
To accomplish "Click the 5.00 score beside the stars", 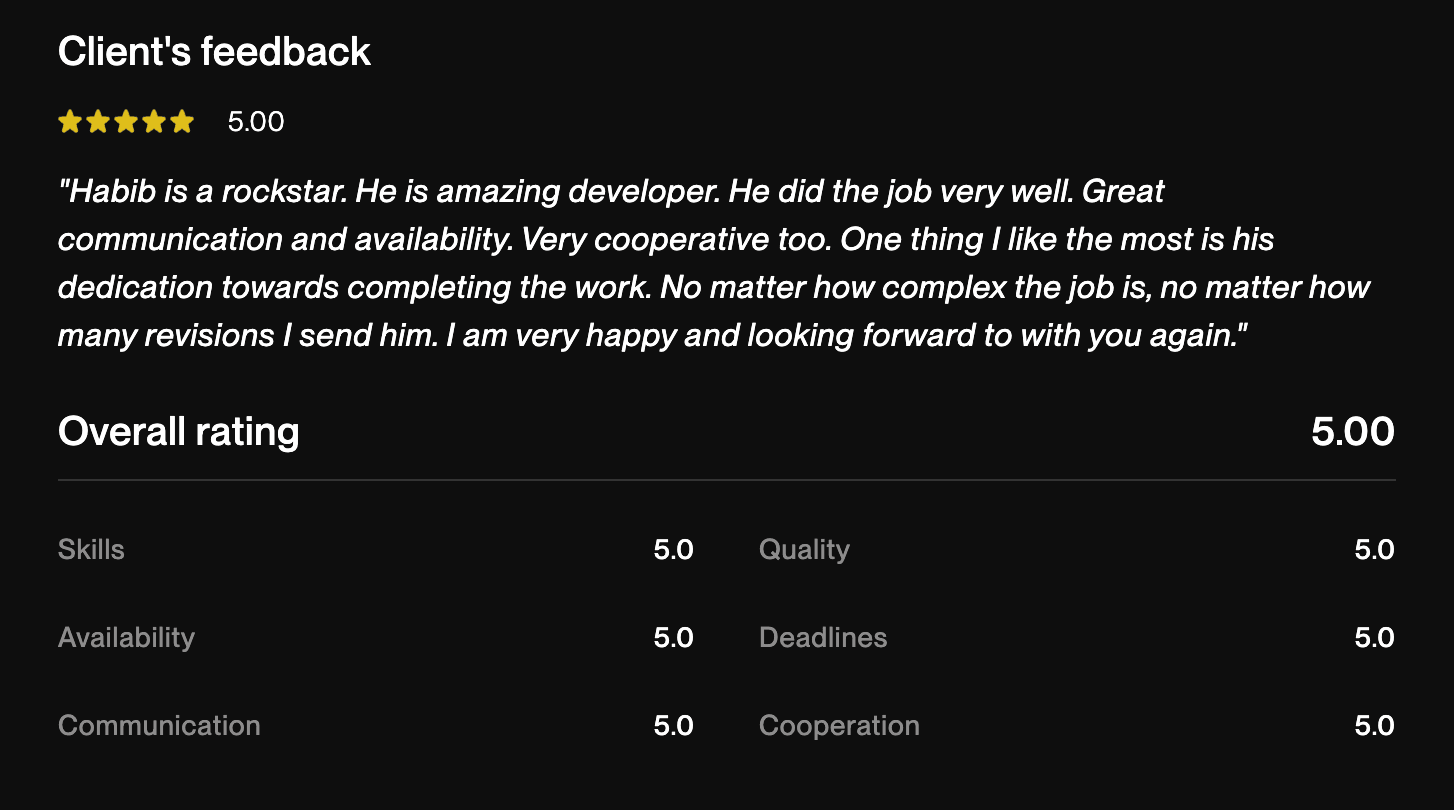I will click(x=256, y=122).
